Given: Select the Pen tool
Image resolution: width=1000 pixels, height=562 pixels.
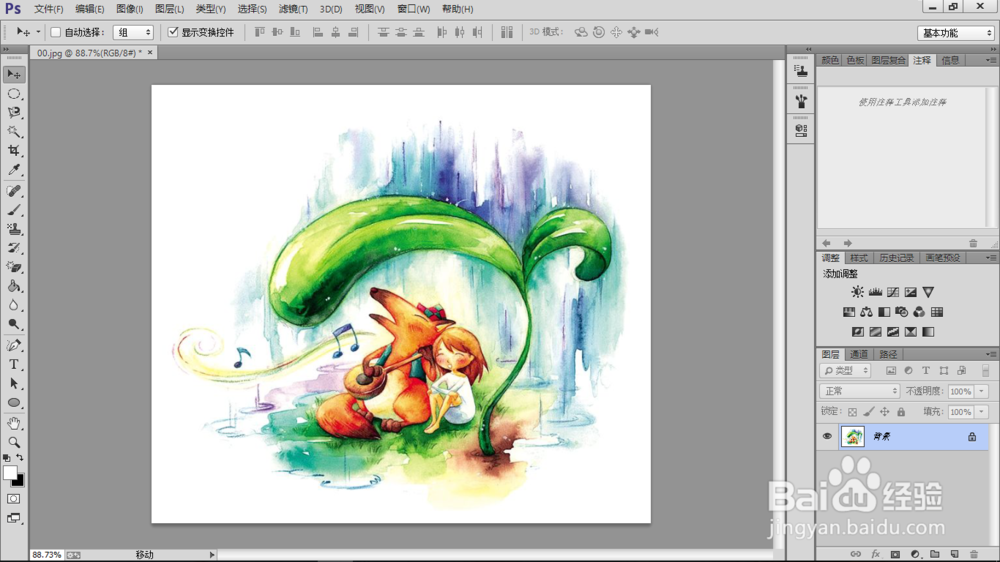Looking at the screenshot, I should click(x=13, y=345).
